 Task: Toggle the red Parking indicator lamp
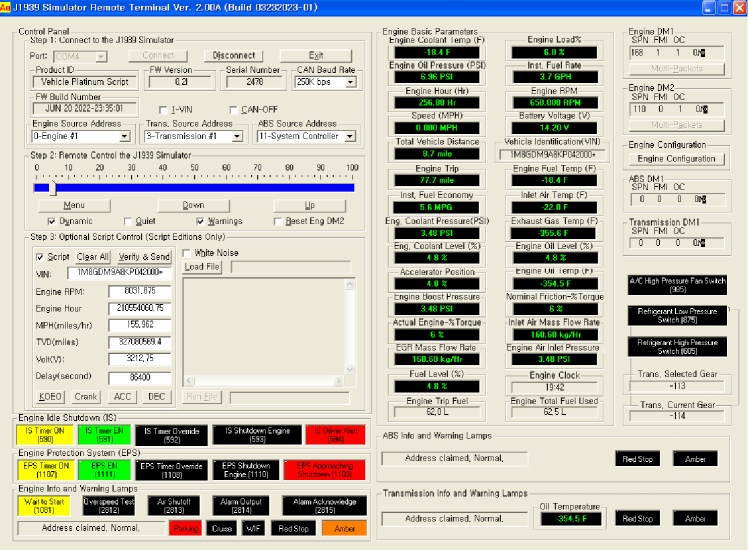185,527
